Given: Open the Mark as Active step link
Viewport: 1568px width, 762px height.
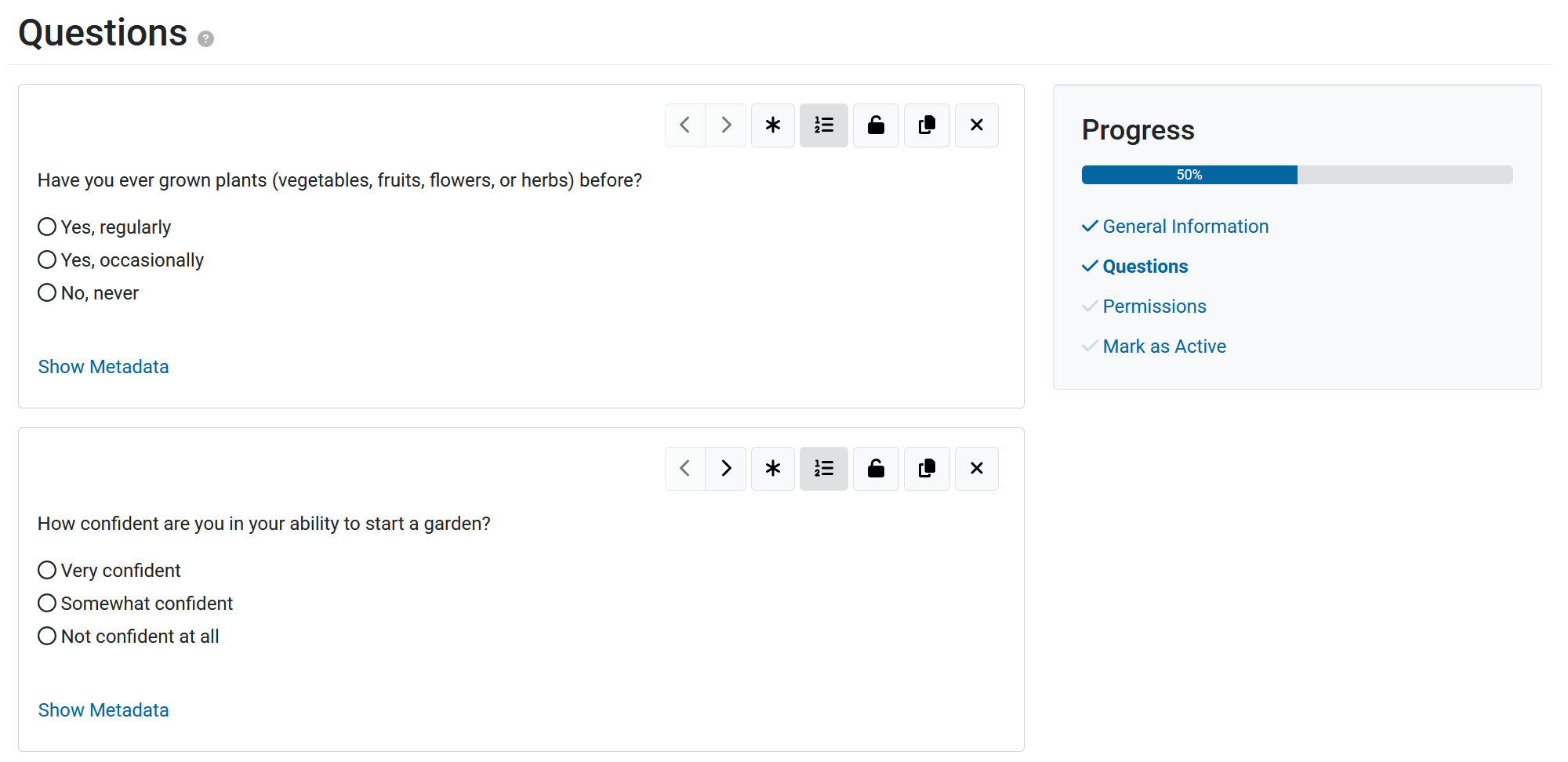Looking at the screenshot, I should click(x=1164, y=347).
